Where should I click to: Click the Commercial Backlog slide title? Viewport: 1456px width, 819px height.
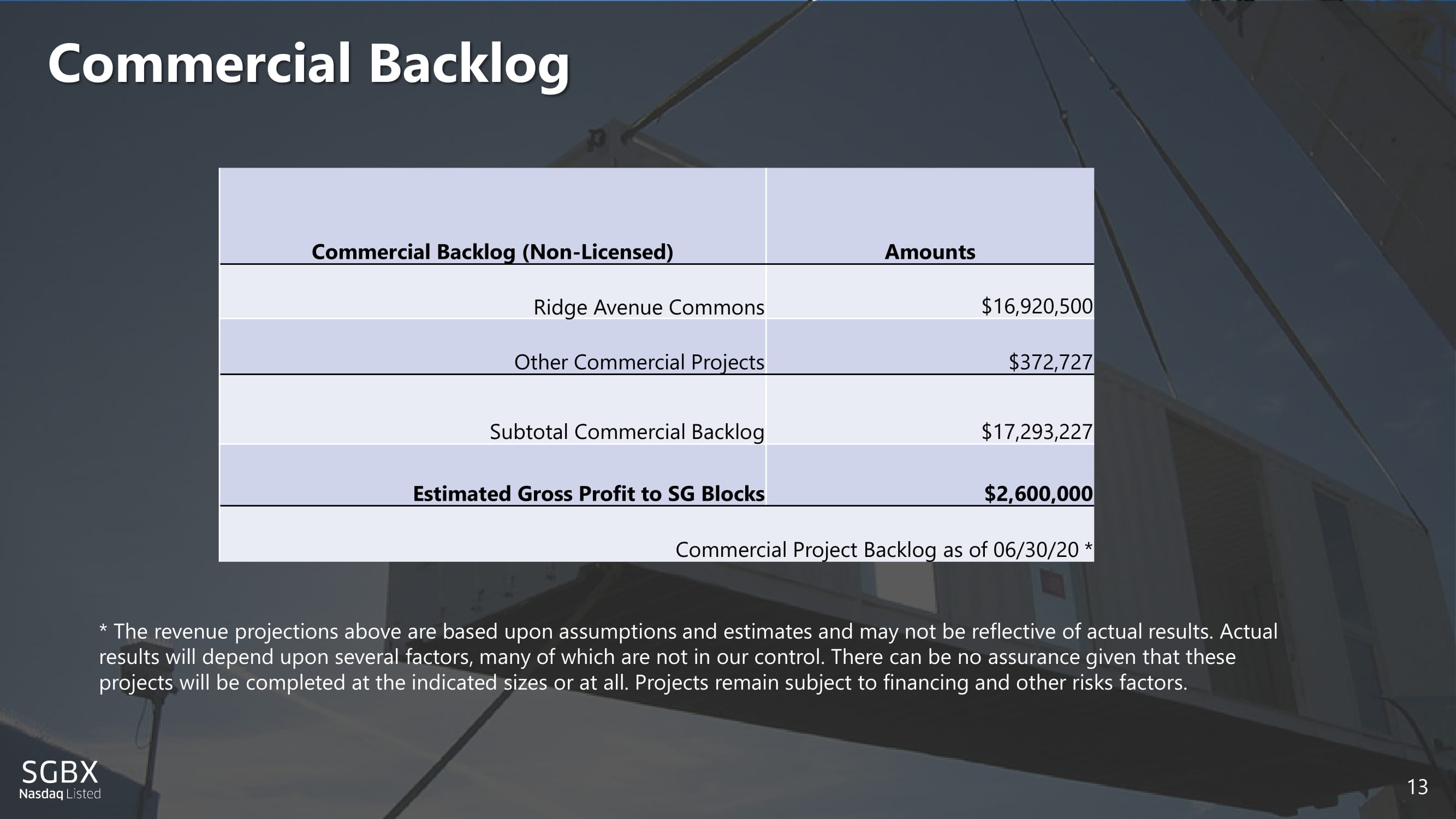(x=308, y=64)
